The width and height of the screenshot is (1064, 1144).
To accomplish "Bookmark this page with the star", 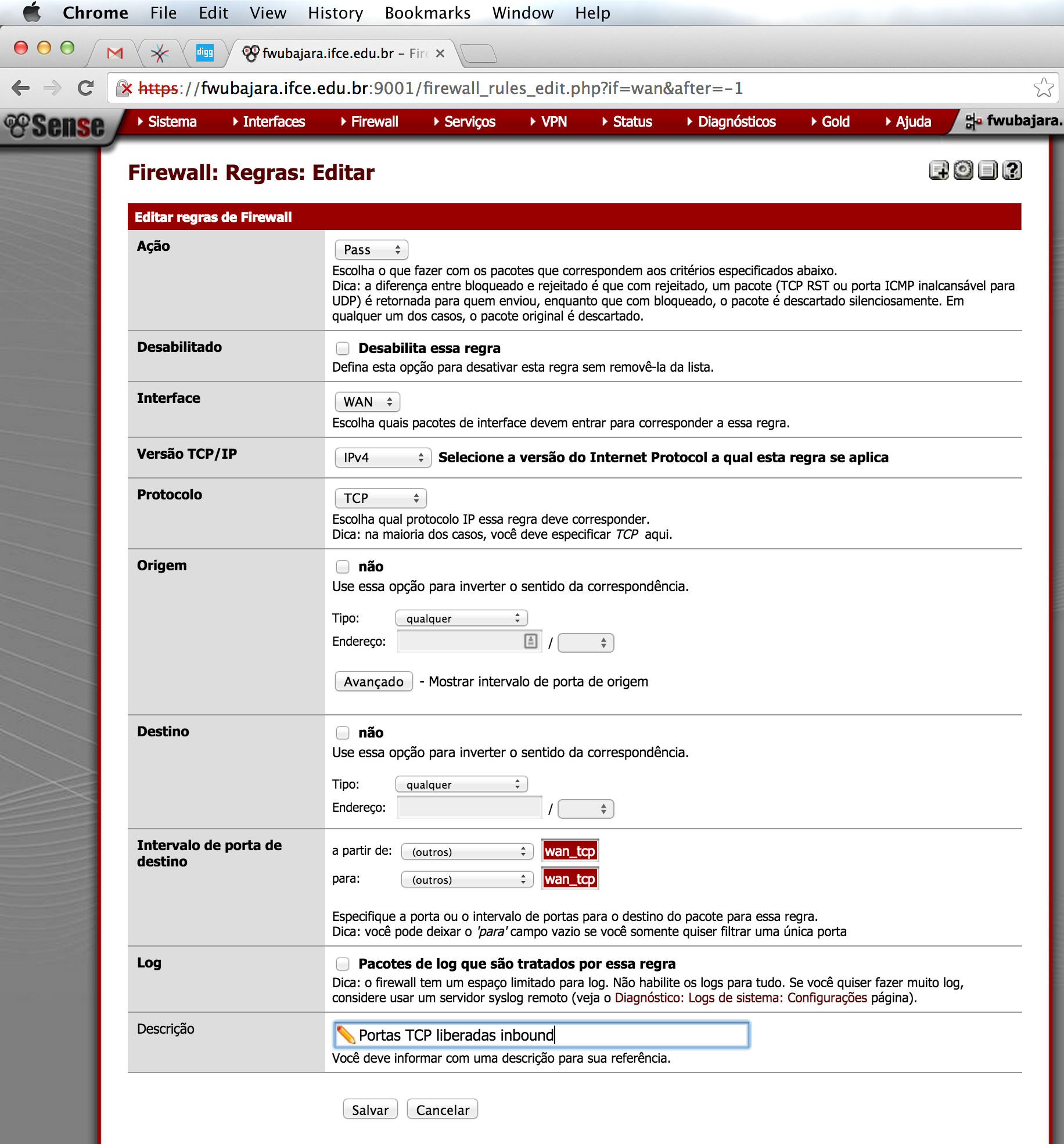I will pyautogui.click(x=1043, y=88).
